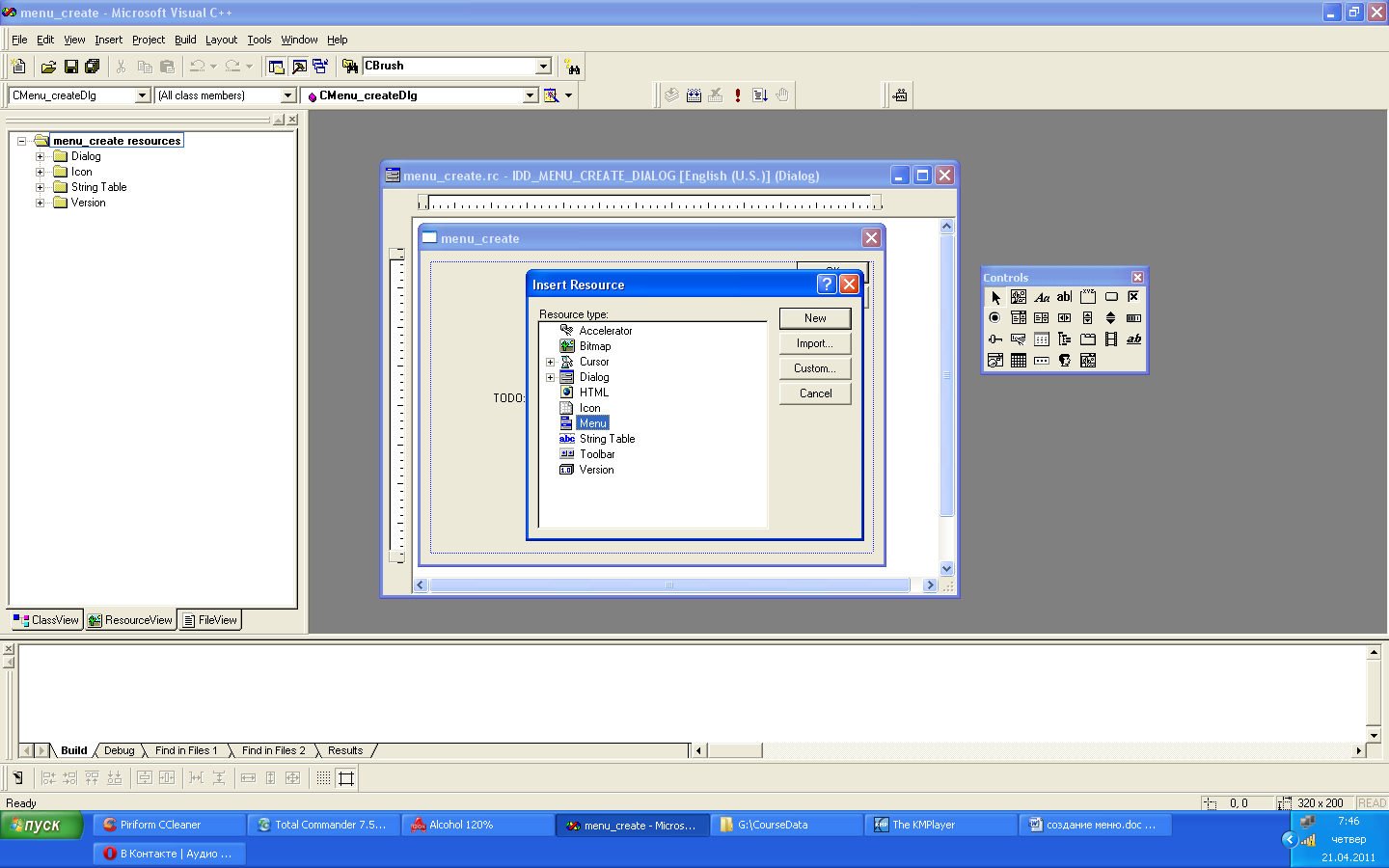Switch to The KMPlayer taskbar button
1389x868 pixels.
pyautogui.click(x=940, y=825)
